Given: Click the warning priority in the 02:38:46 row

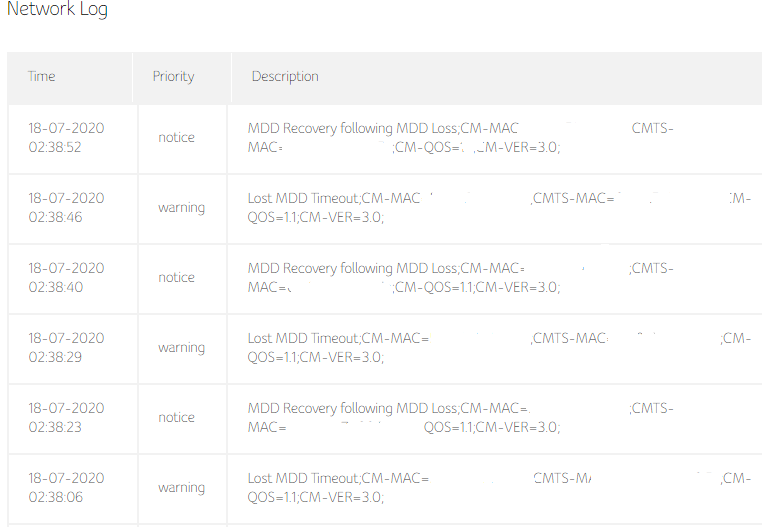Looking at the screenshot, I should 181,208.
